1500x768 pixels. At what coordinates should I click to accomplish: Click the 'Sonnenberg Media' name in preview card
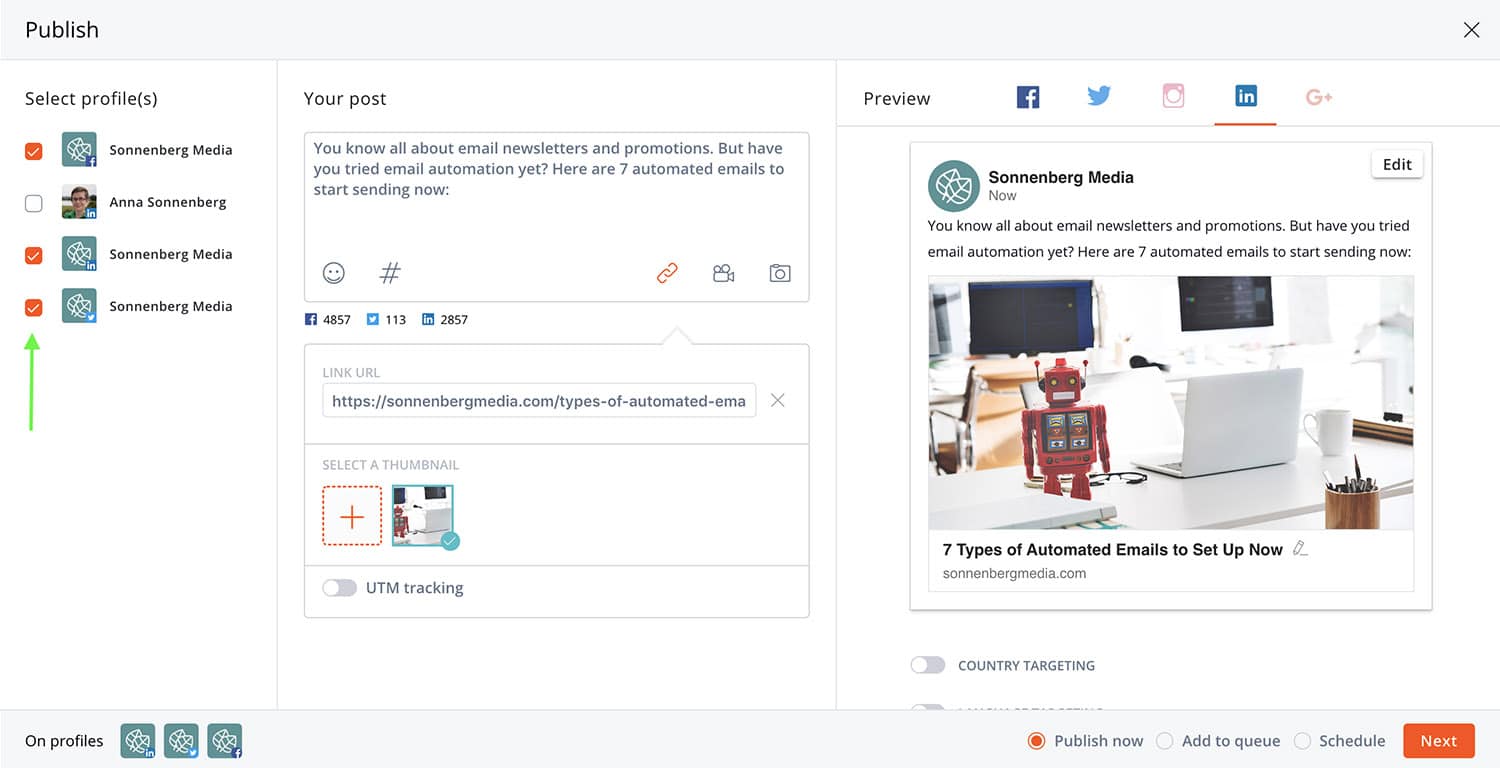pos(1061,177)
